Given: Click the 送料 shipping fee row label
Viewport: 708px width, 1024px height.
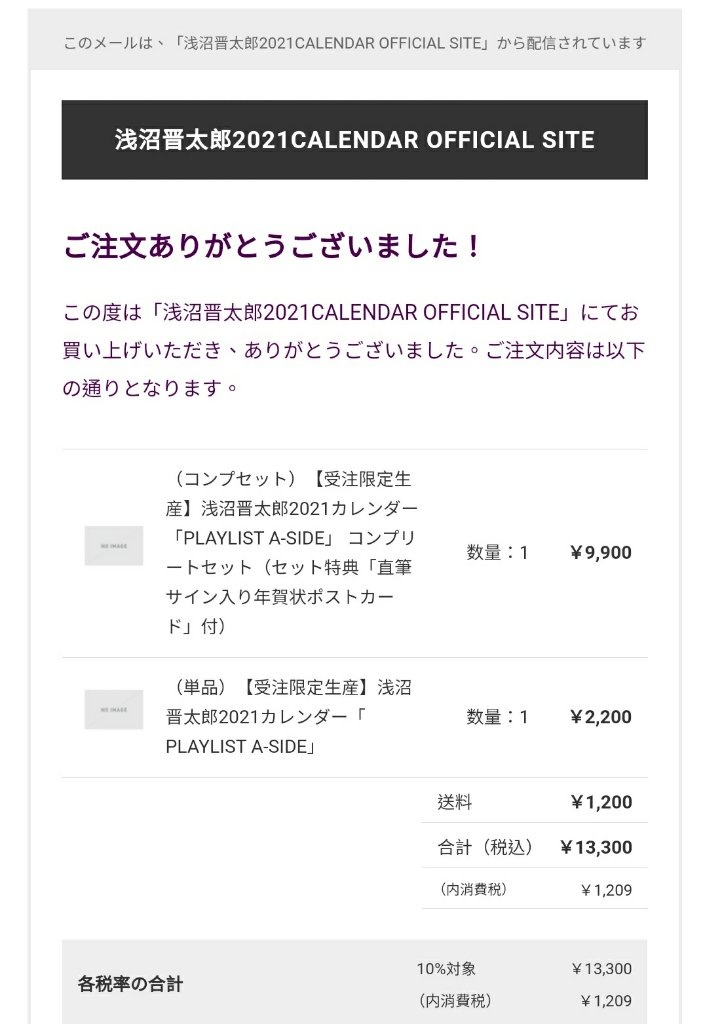Looking at the screenshot, I should (x=455, y=801).
